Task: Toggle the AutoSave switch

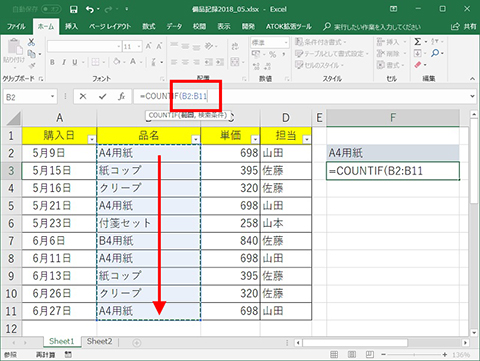Action: pos(51,9)
